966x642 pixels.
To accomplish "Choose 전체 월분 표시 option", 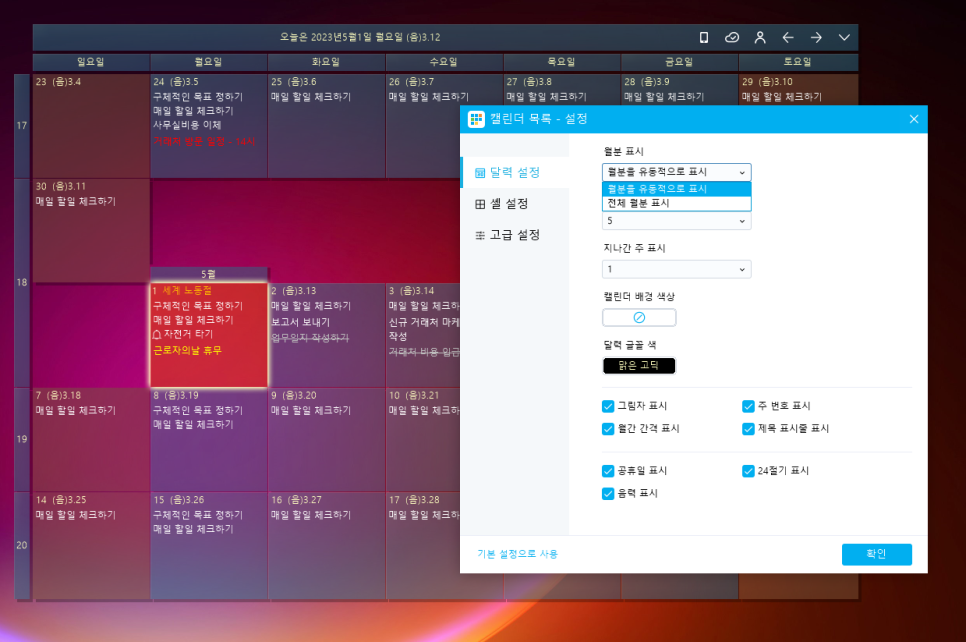I will point(676,203).
